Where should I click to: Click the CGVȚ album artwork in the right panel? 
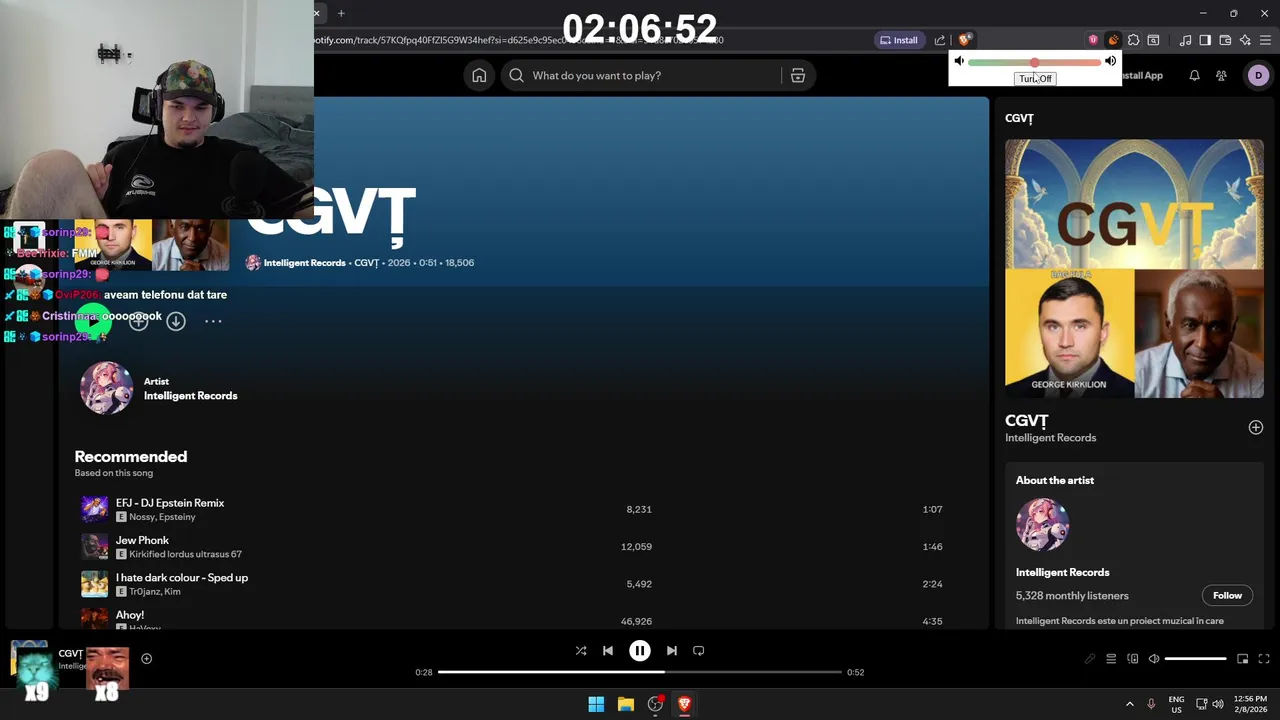(x=1134, y=268)
